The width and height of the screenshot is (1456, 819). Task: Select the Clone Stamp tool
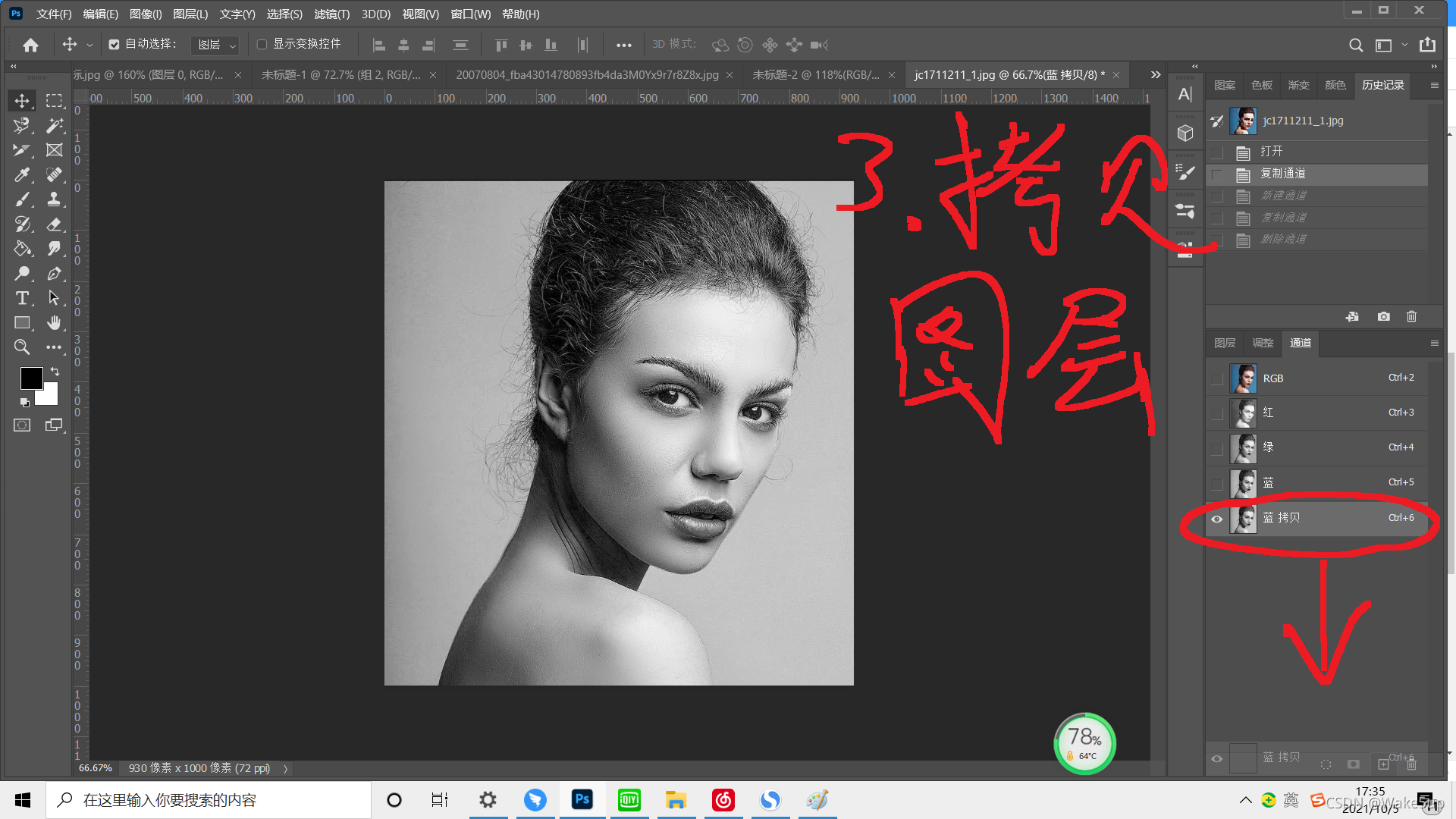[54, 199]
